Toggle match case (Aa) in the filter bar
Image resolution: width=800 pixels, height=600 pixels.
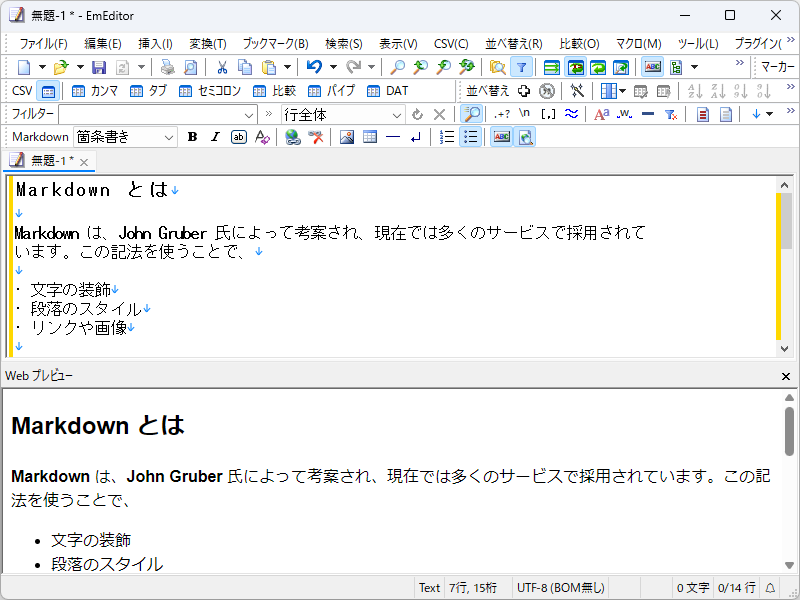(x=601, y=114)
